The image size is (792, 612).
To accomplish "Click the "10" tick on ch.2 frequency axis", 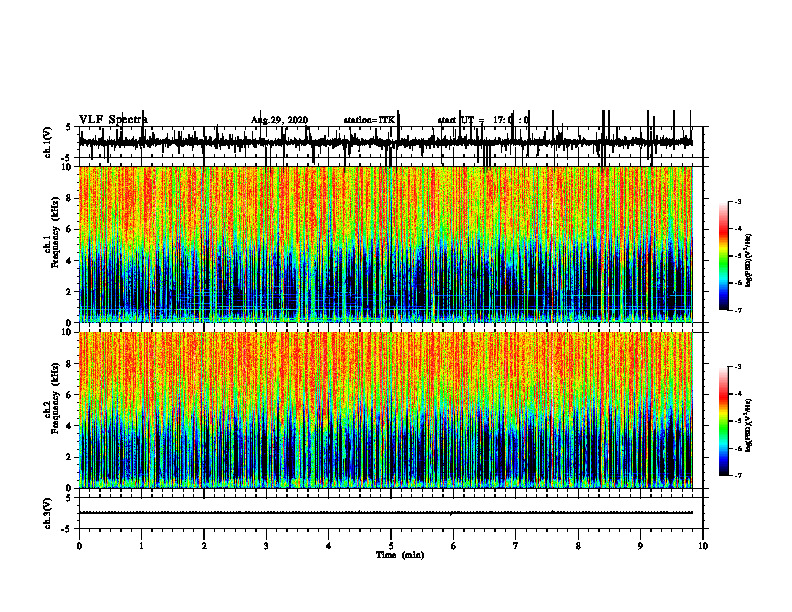I will coord(68,332).
